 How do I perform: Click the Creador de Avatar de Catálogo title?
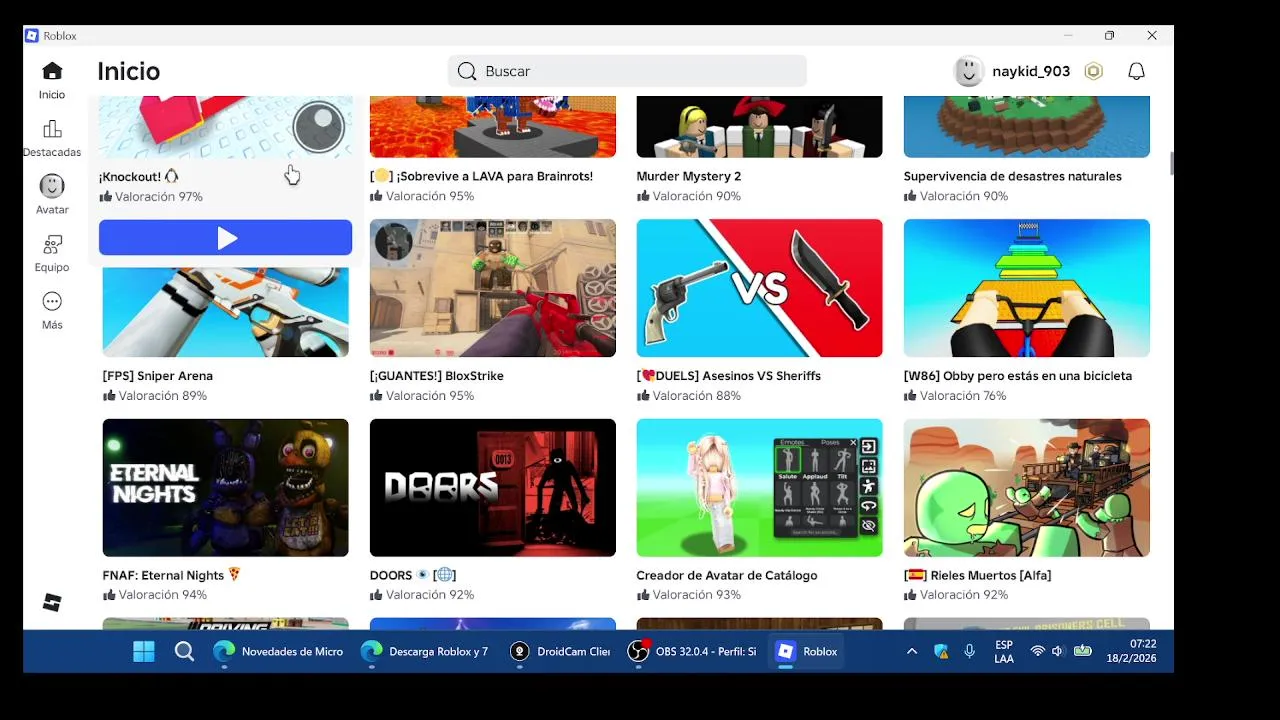point(727,575)
